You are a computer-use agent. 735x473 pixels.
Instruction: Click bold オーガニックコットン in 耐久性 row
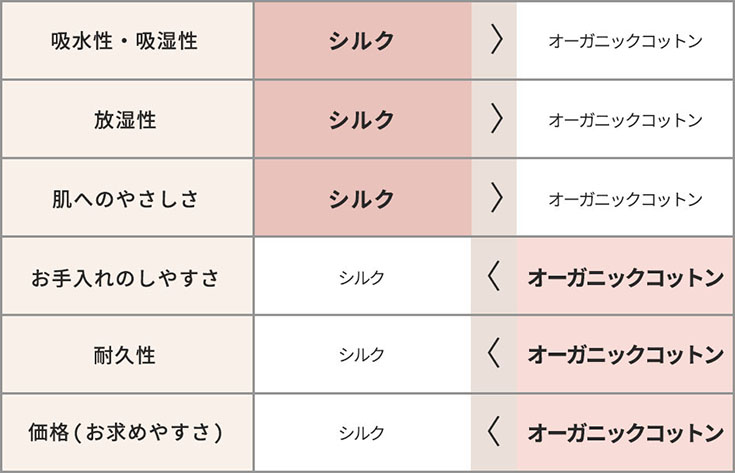[625, 355]
